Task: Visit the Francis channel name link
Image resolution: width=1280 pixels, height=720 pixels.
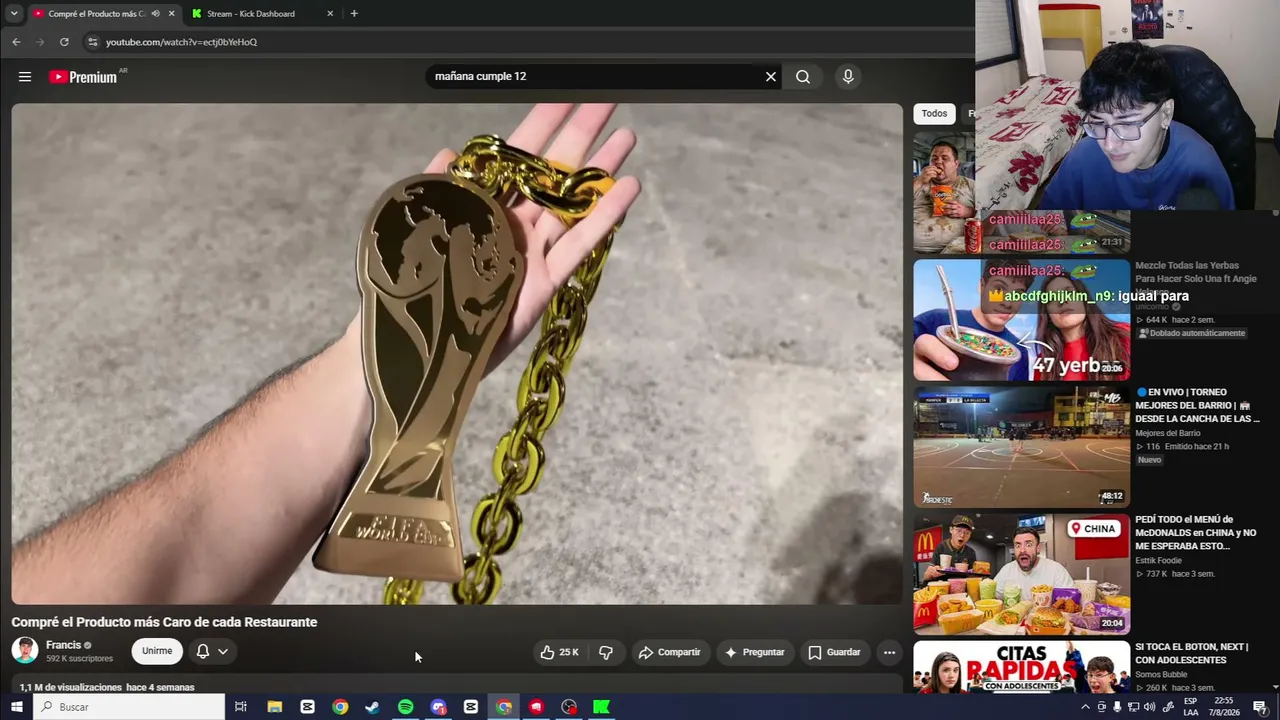Action: coord(63,645)
